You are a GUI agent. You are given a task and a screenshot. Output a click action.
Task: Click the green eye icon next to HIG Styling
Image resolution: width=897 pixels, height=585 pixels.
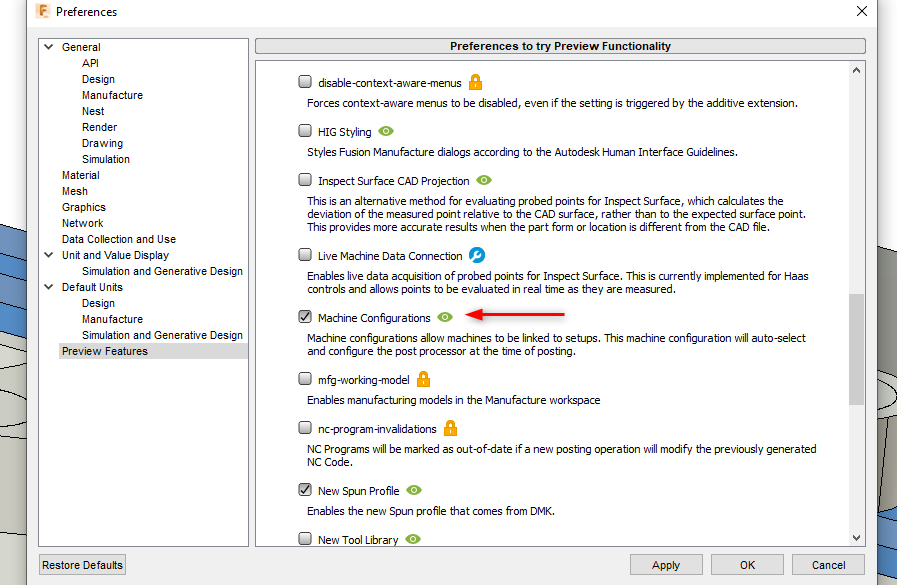click(387, 131)
